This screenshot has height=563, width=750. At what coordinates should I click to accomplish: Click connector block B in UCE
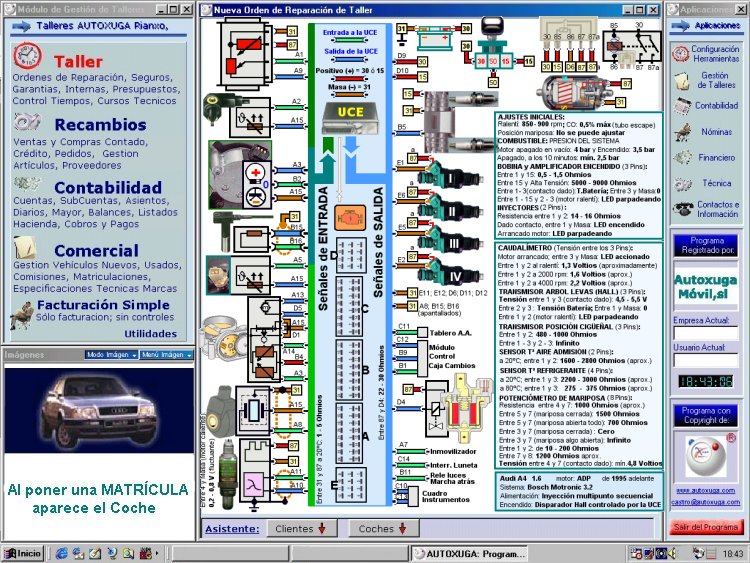pyautogui.click(x=349, y=370)
